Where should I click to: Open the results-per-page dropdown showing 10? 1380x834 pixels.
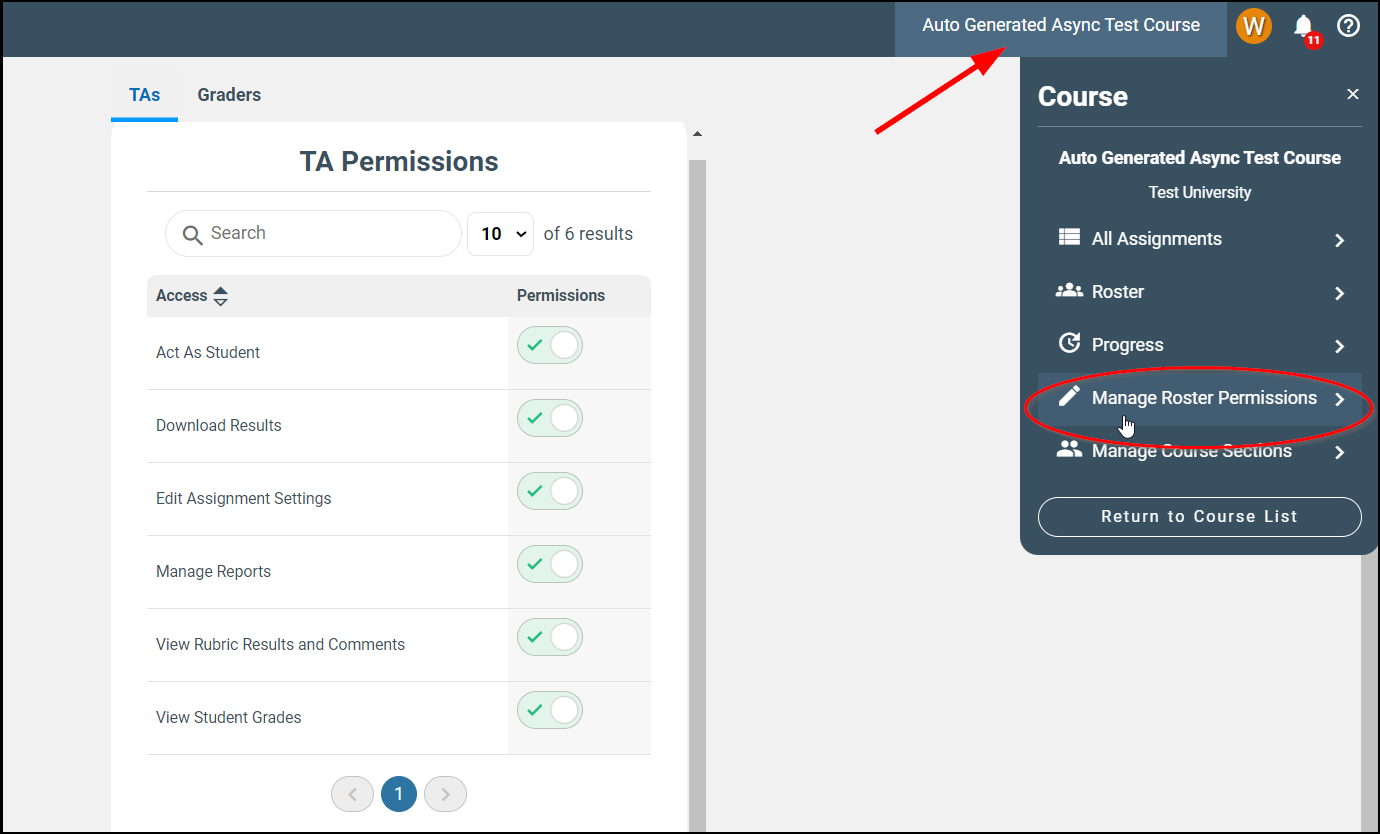pos(501,234)
